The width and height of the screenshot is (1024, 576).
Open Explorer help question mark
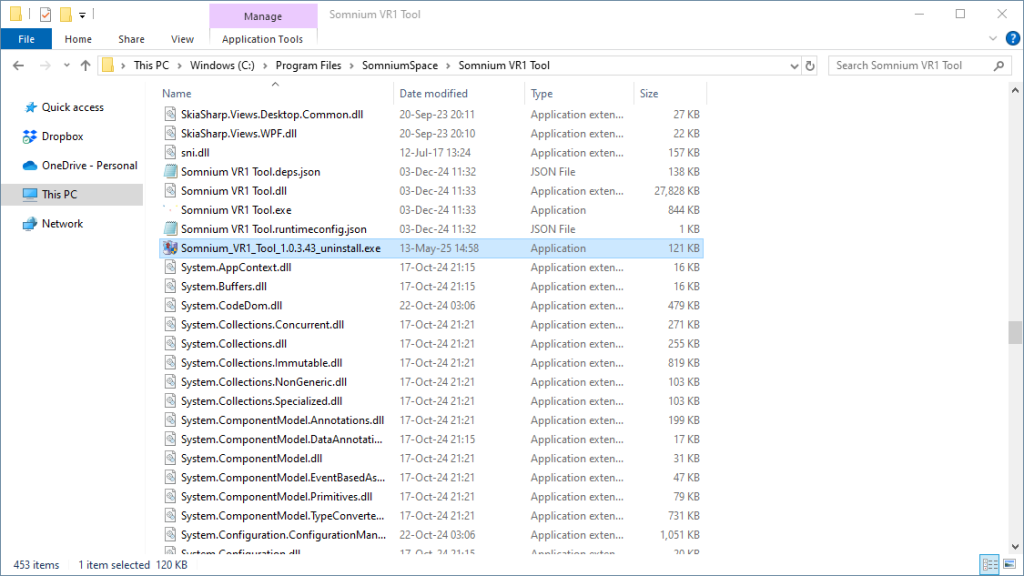1012,39
